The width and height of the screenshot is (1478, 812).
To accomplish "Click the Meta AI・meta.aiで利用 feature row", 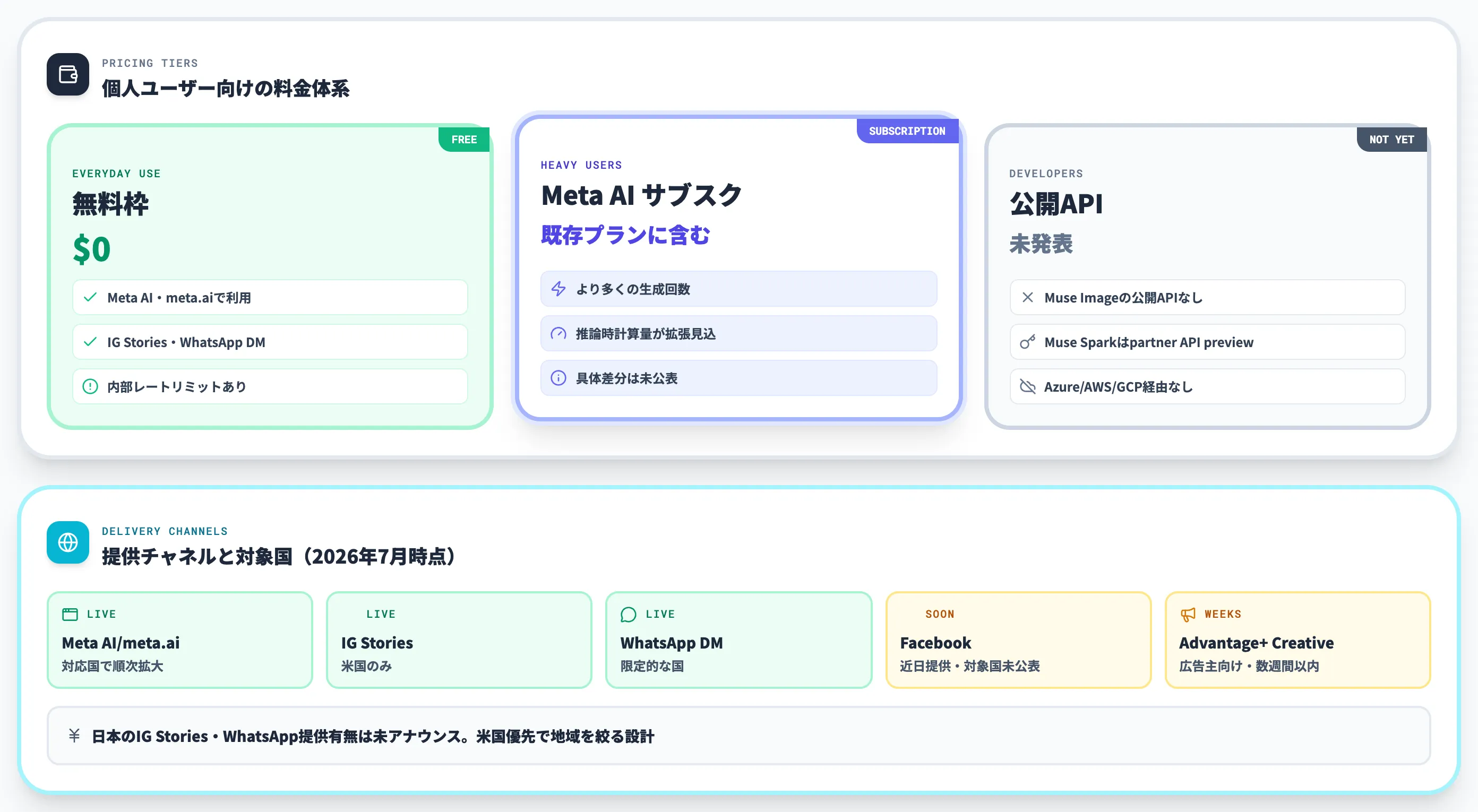I will tap(270, 298).
